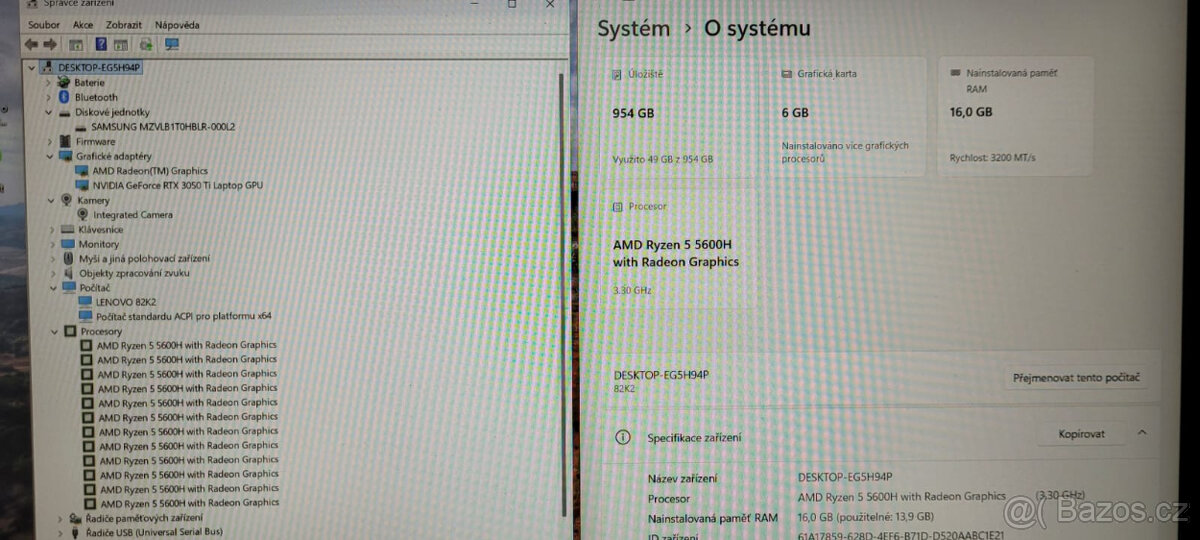Viewport: 1200px width, 540px height.
Task: Click the blue question mark Help toolbar icon
Action: [x=101, y=44]
